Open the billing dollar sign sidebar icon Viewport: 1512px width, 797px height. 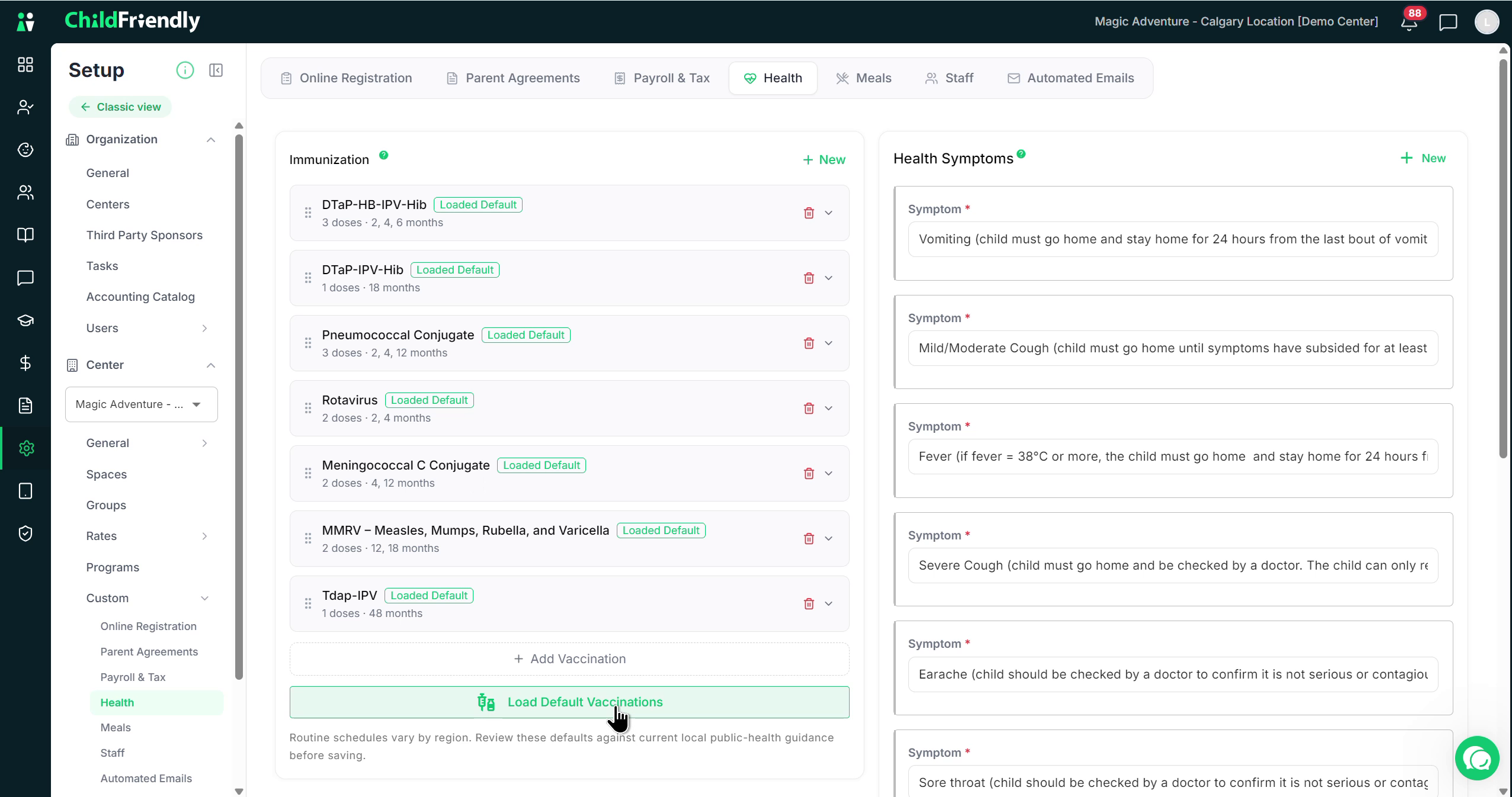(25, 363)
